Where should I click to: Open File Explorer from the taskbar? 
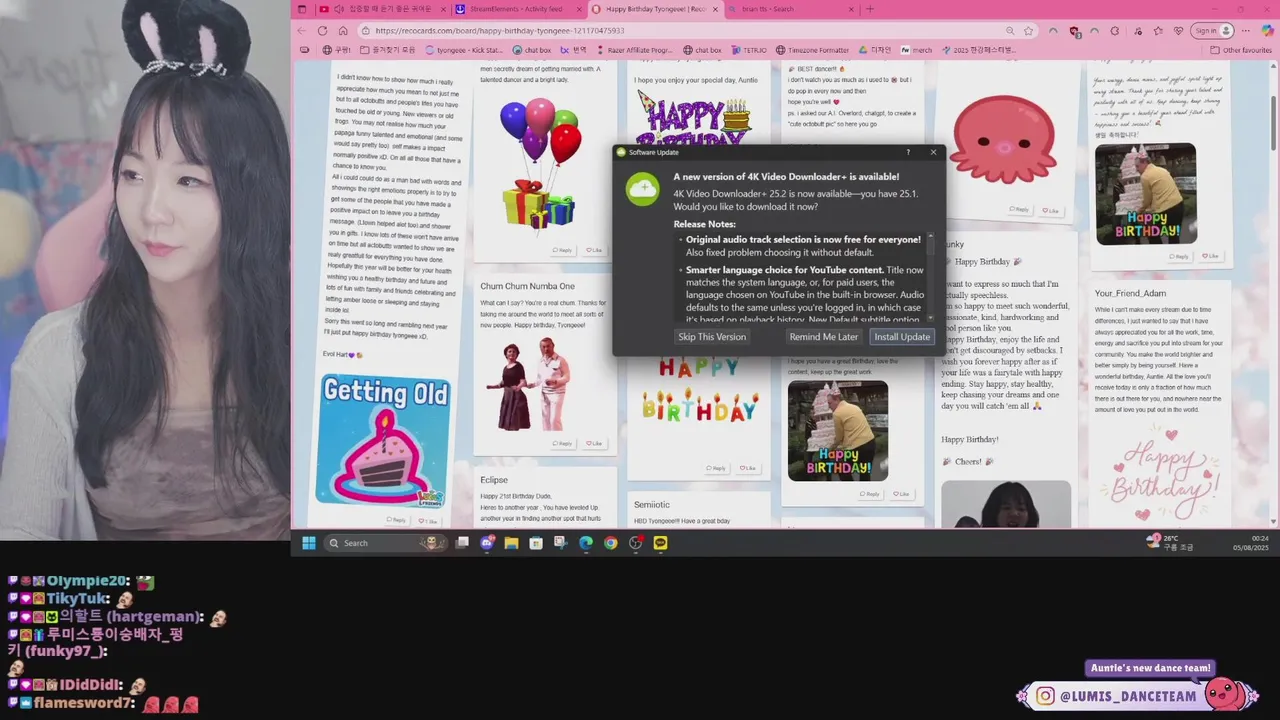tap(511, 543)
